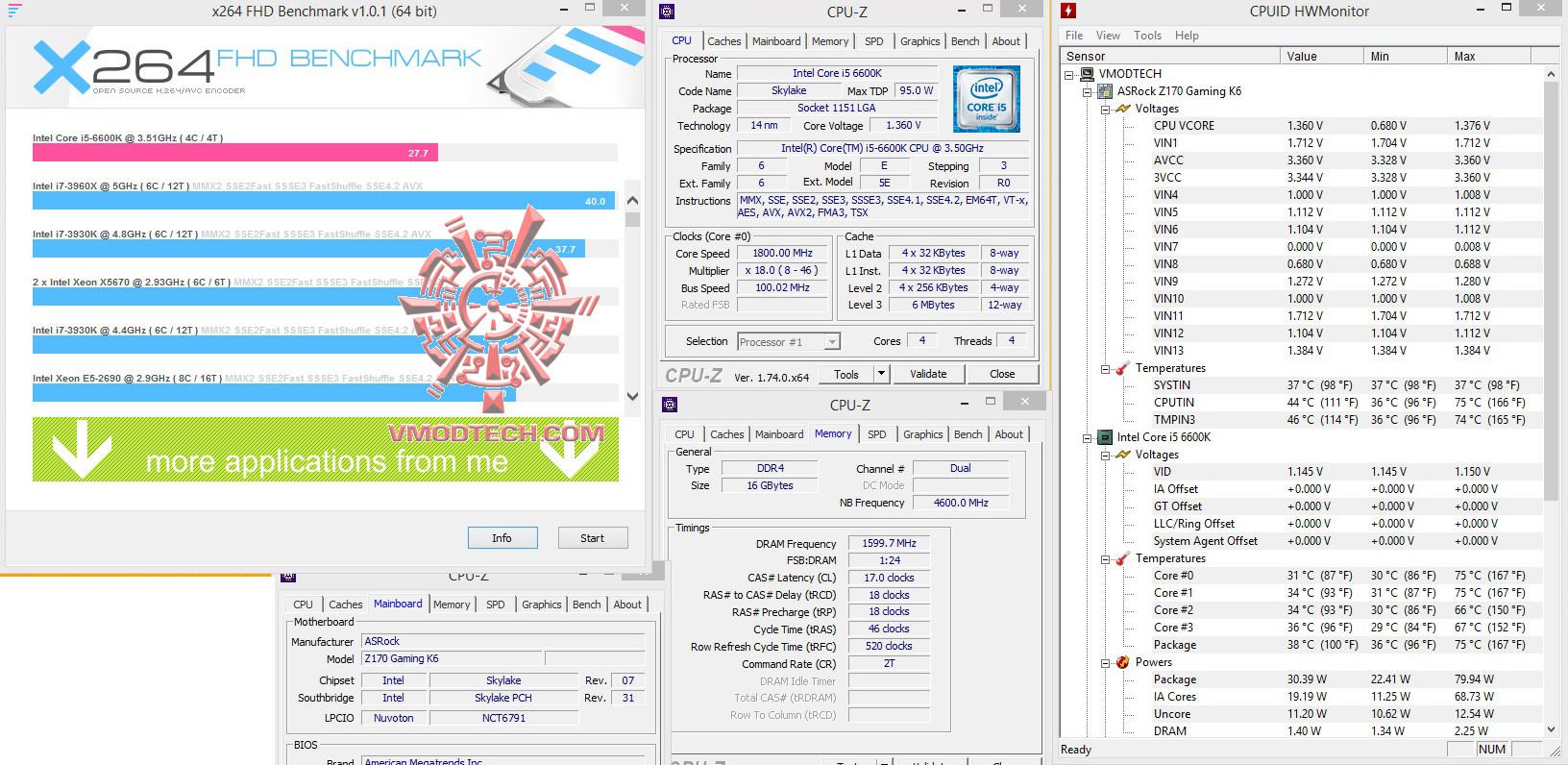
Task: Open the File menu in HWMonitor
Action: [1074, 36]
